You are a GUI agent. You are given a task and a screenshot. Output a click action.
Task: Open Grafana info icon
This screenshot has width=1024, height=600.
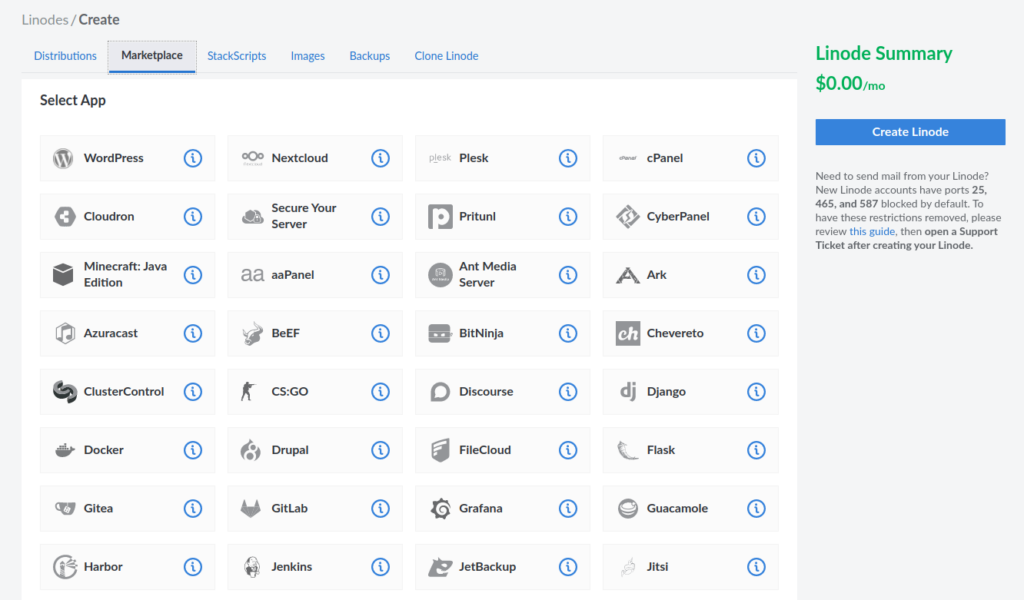pyautogui.click(x=568, y=508)
